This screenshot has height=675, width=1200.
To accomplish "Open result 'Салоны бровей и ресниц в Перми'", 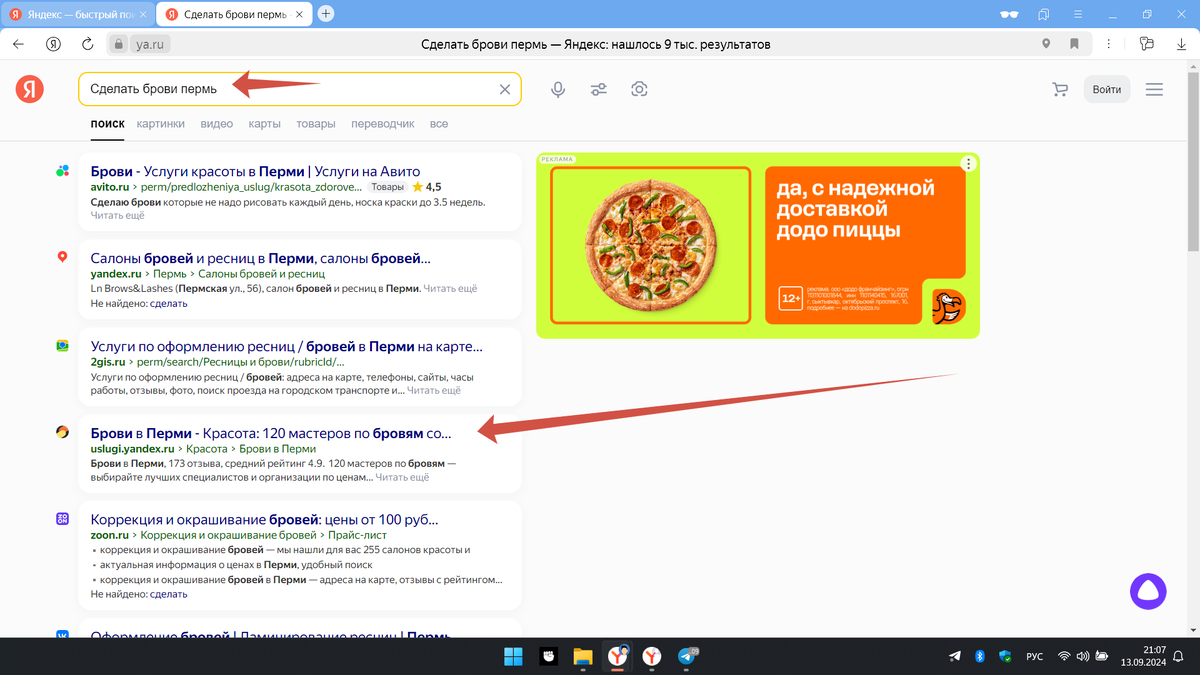I will point(260,258).
